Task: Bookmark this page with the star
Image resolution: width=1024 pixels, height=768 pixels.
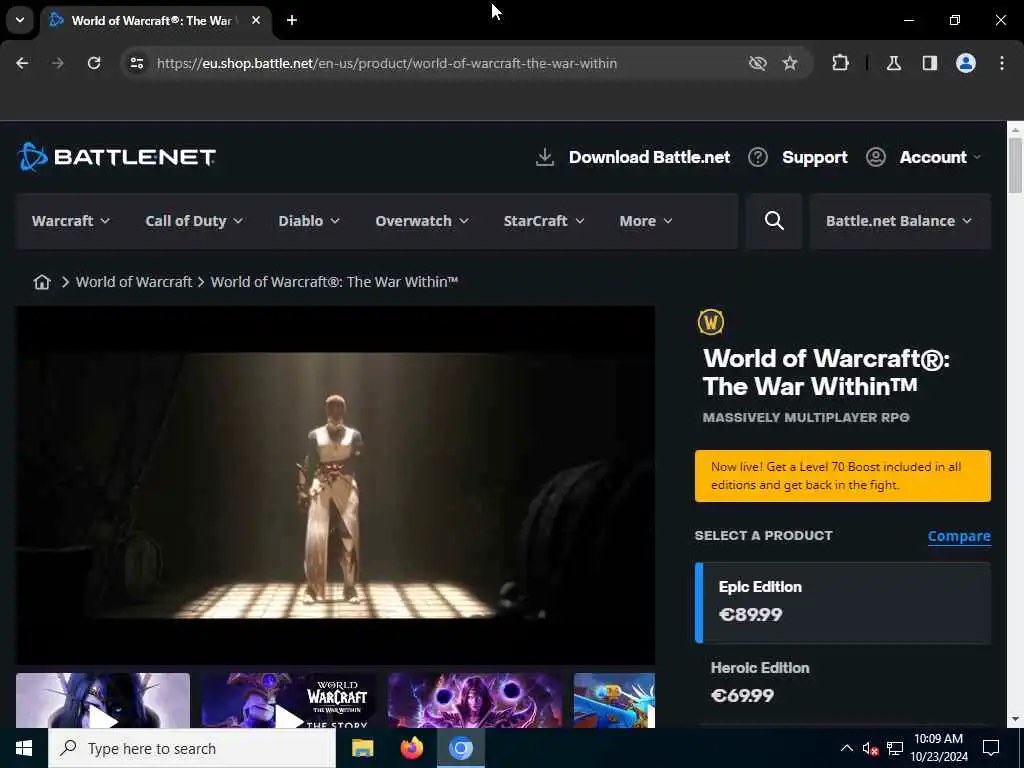Action: point(790,63)
